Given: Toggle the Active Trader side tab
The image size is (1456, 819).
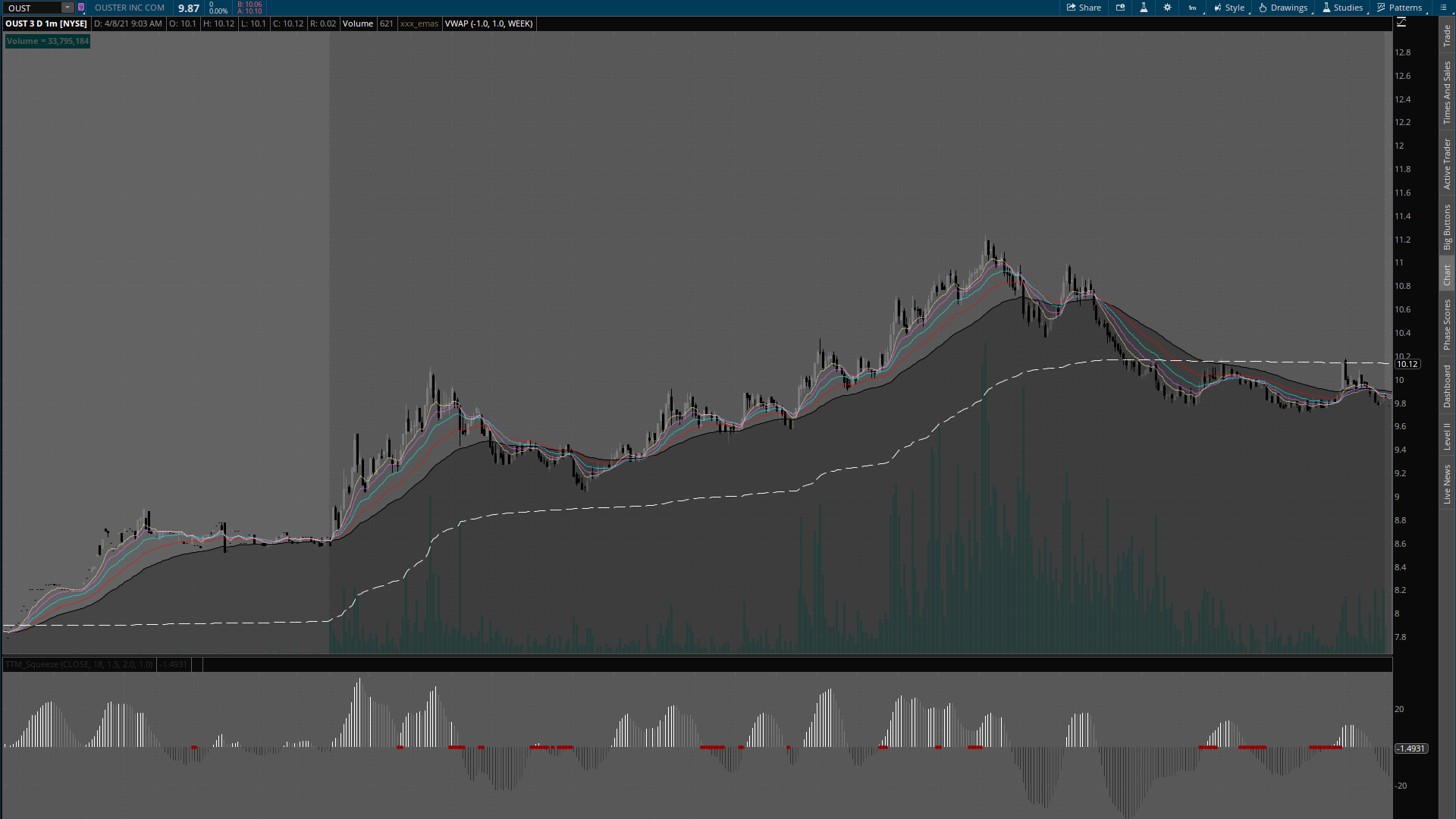Looking at the screenshot, I should coord(1447,164).
